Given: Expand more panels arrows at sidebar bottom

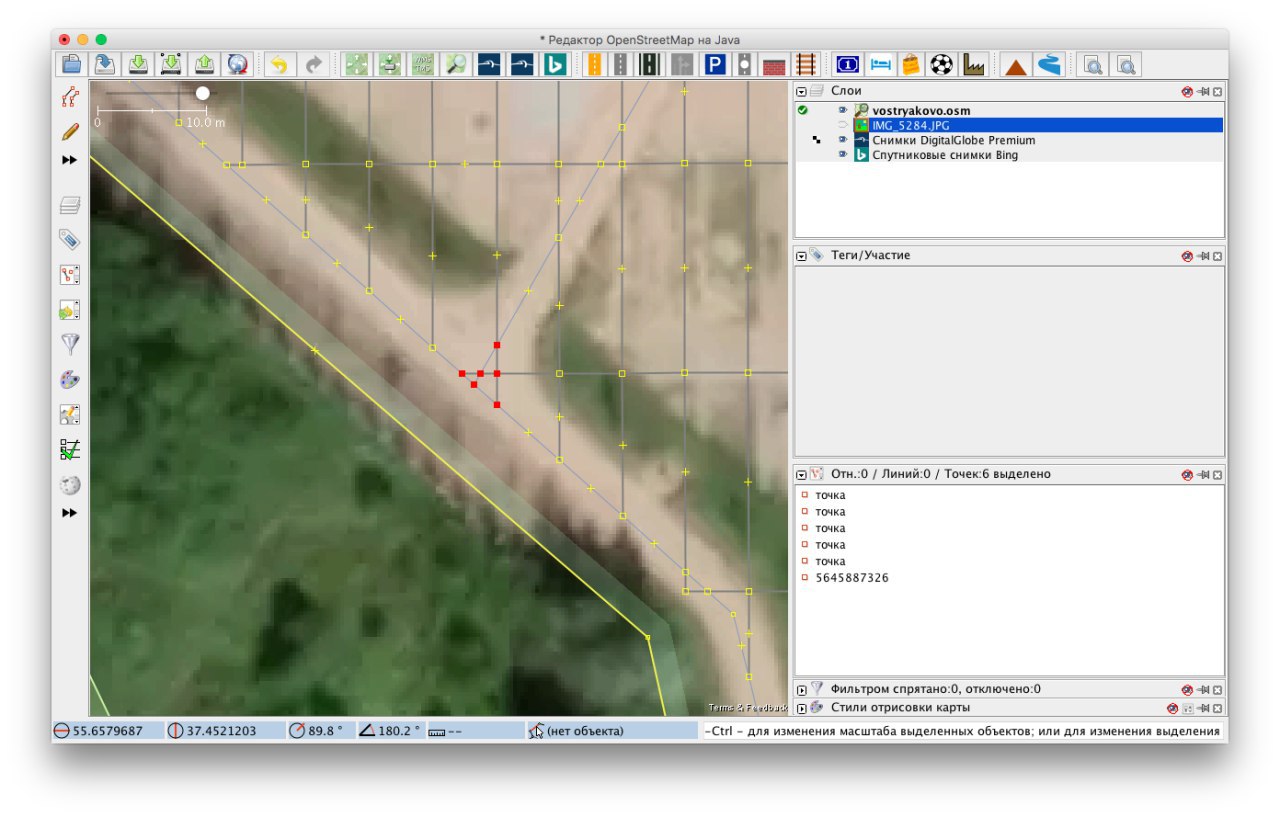Looking at the screenshot, I should (69, 513).
